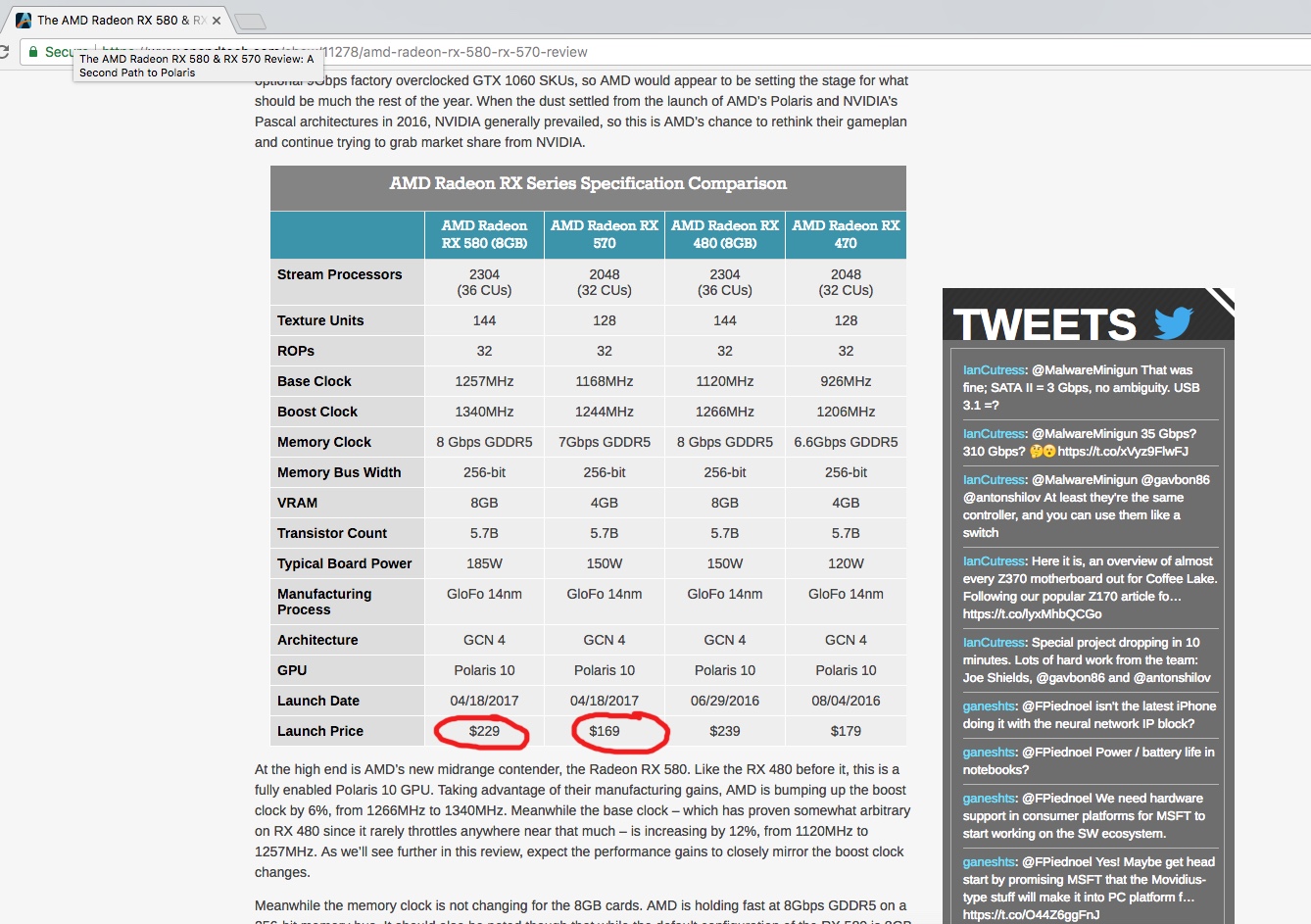Follow the t.co/lyxMhbQCGo tweet link
The image size is (1311, 924).
(1033, 614)
